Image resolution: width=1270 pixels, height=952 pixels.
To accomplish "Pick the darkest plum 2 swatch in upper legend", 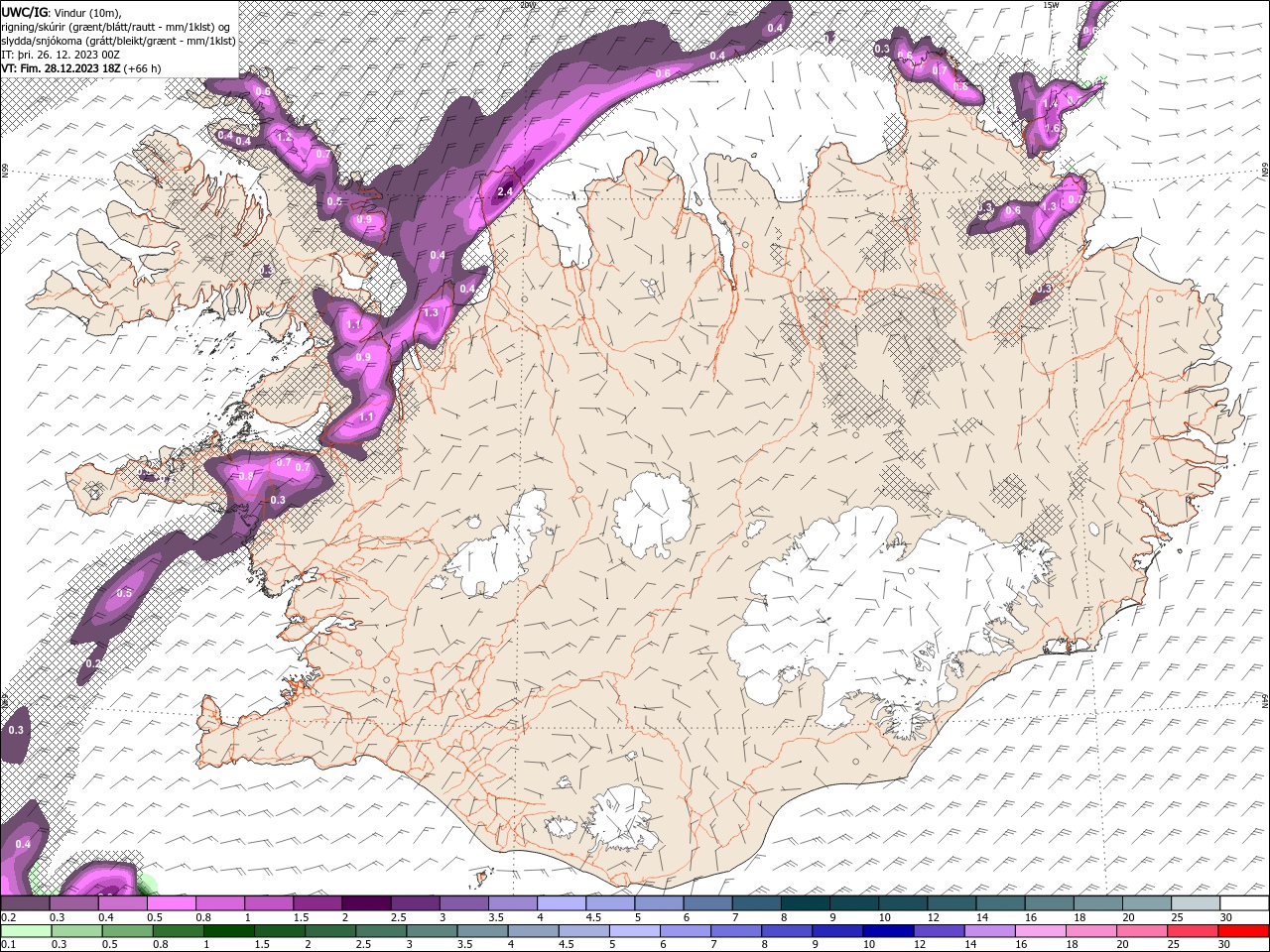I will click(x=366, y=903).
